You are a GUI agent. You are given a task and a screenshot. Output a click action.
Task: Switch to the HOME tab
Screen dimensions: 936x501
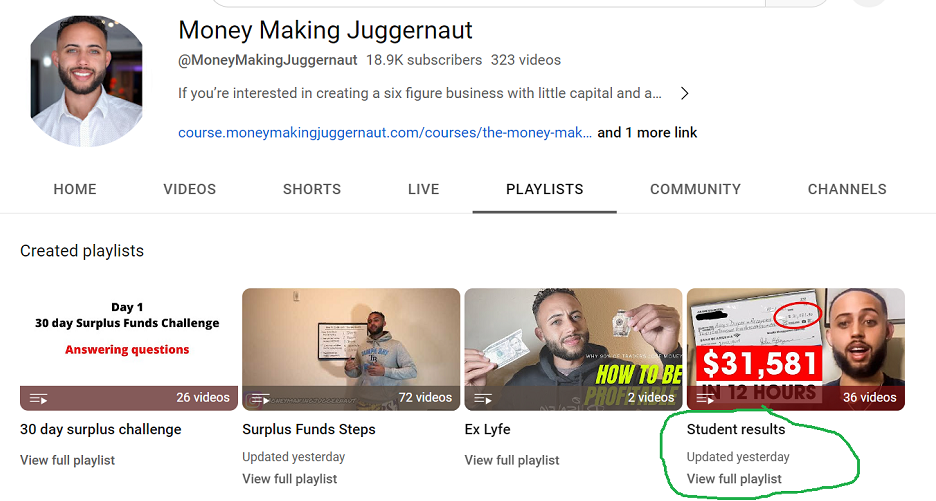coord(75,189)
